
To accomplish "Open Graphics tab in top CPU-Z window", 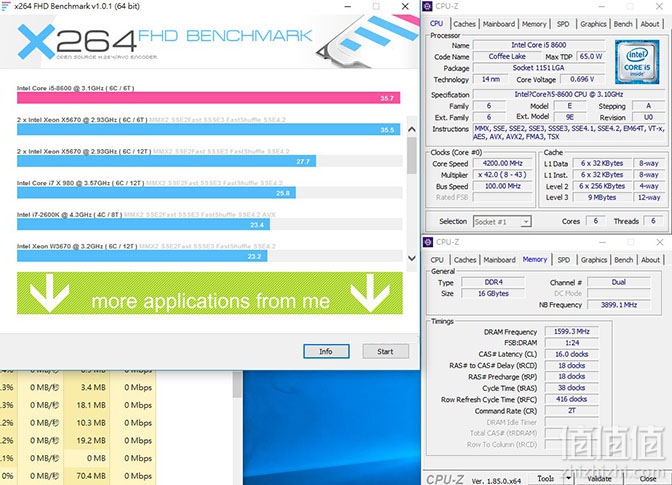I will point(593,24).
